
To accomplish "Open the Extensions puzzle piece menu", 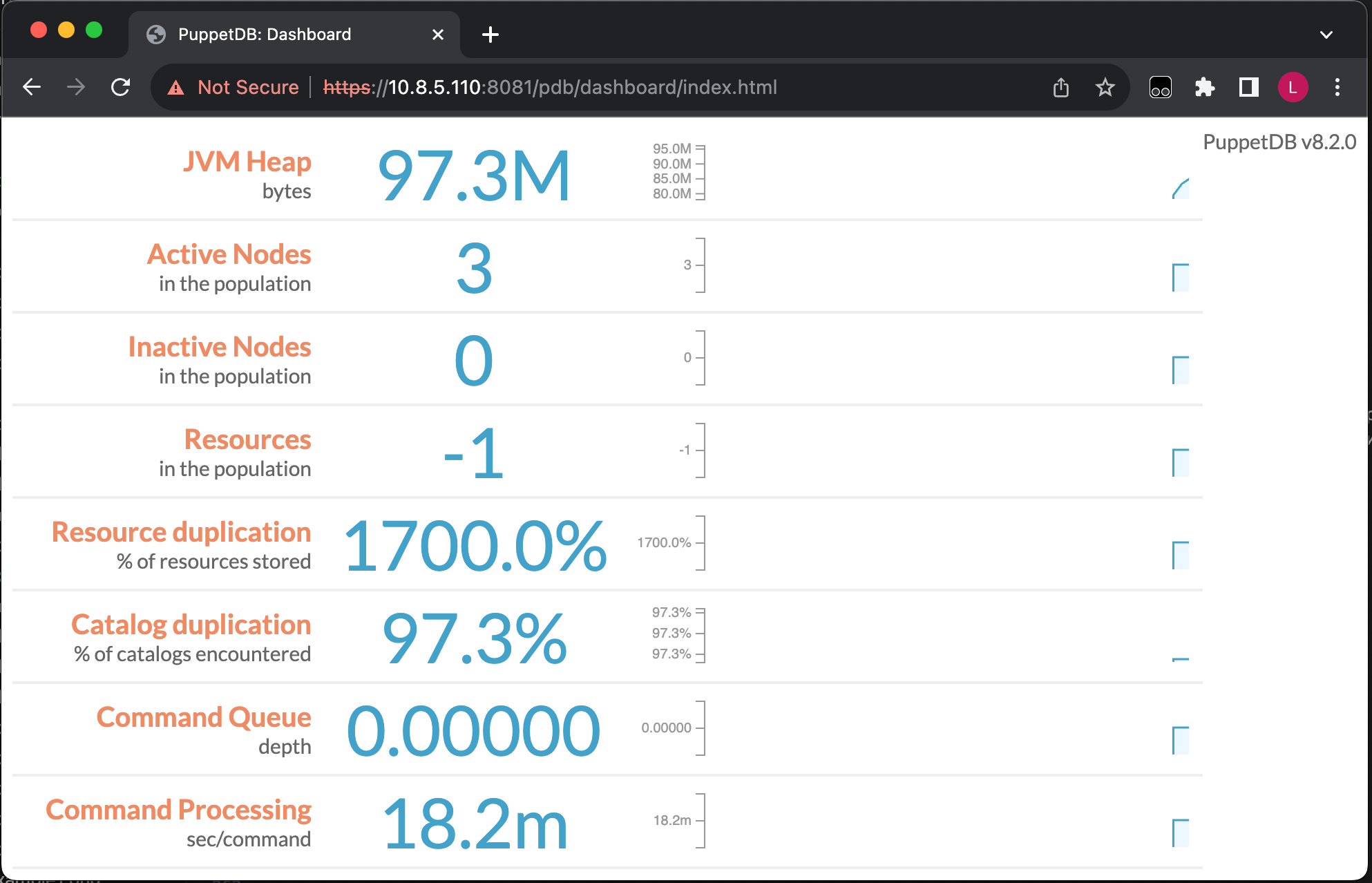I will [x=1205, y=88].
